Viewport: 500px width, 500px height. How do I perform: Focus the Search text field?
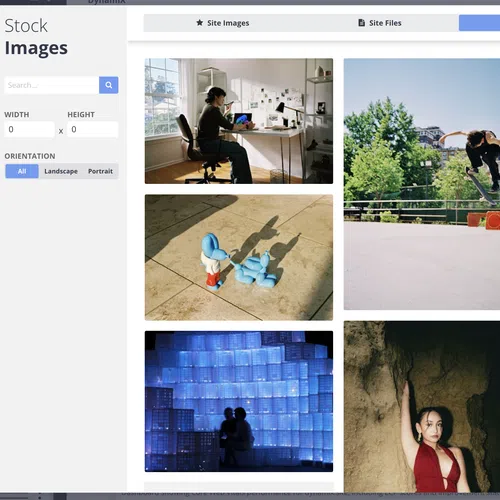pos(52,85)
